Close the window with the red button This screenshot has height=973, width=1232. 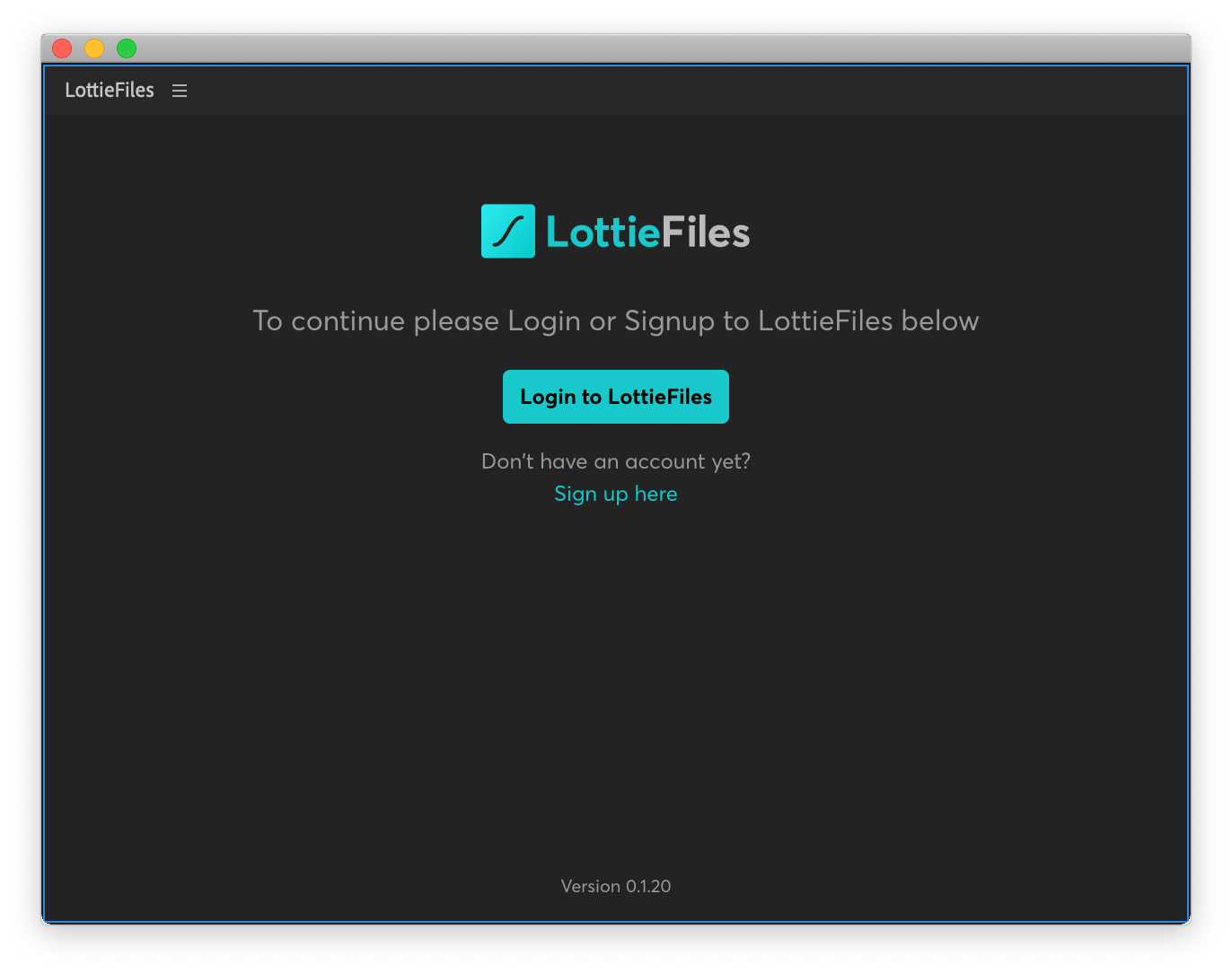[62, 48]
